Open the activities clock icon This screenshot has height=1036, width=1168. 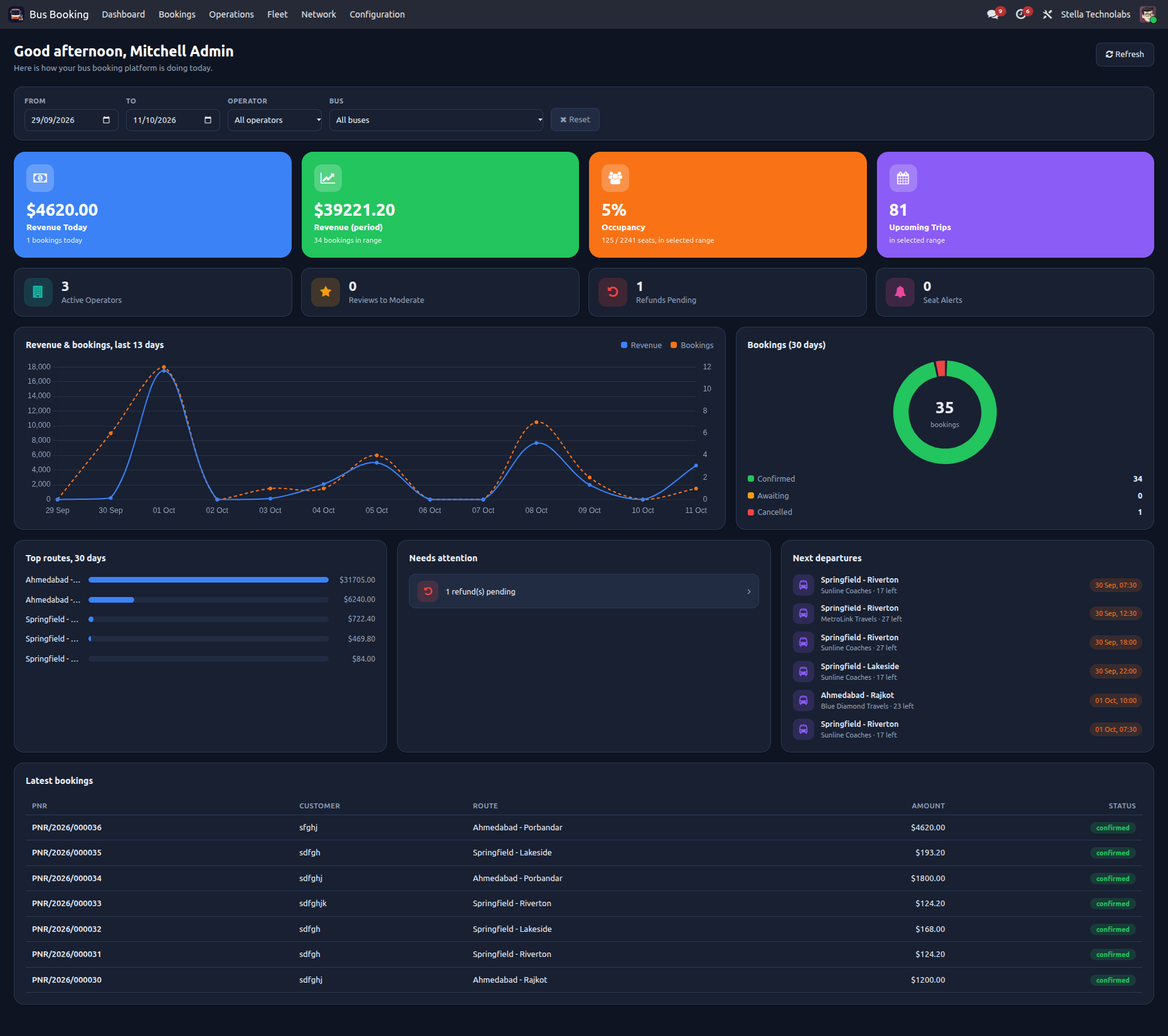click(x=1022, y=14)
